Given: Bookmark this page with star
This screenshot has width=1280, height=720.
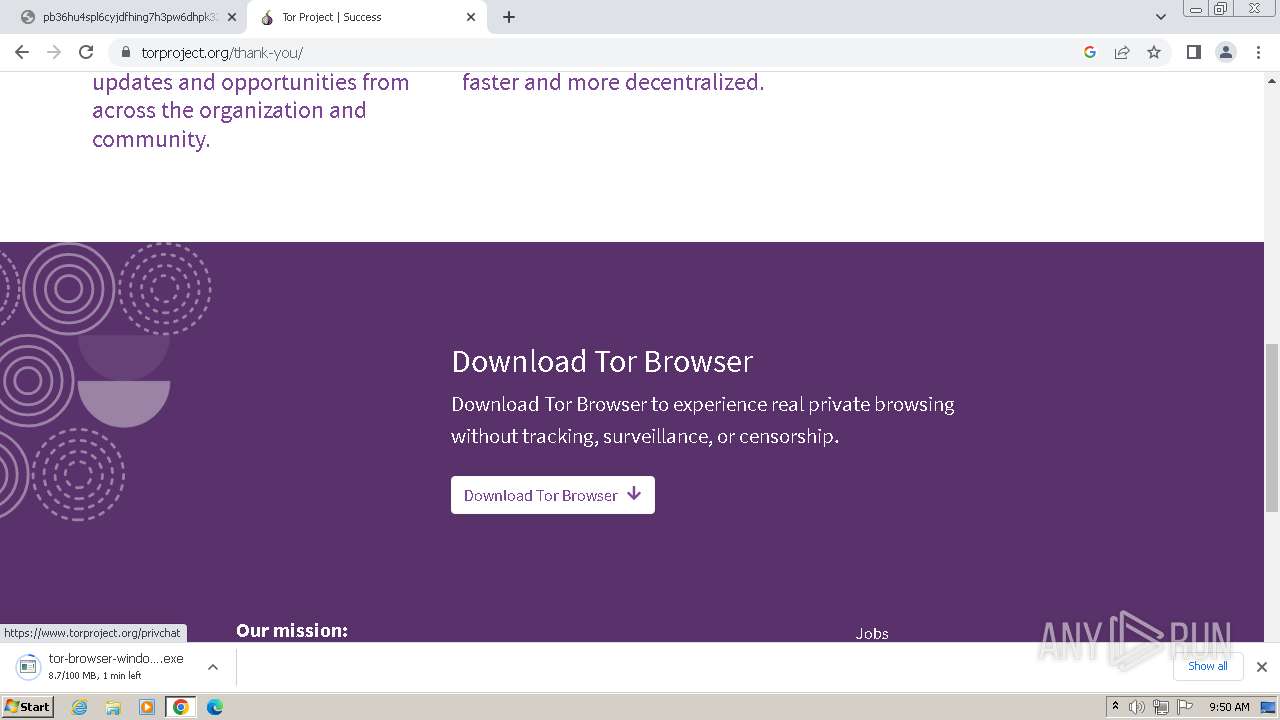Looking at the screenshot, I should click(x=1154, y=52).
